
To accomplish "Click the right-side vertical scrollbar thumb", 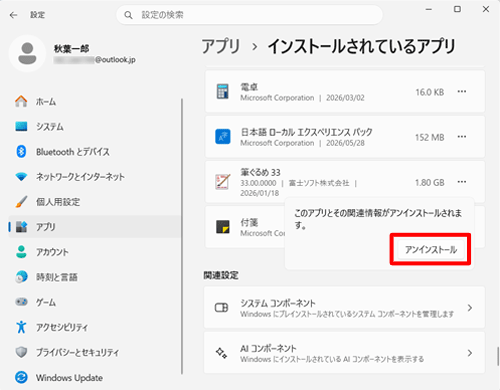I will (498, 356).
